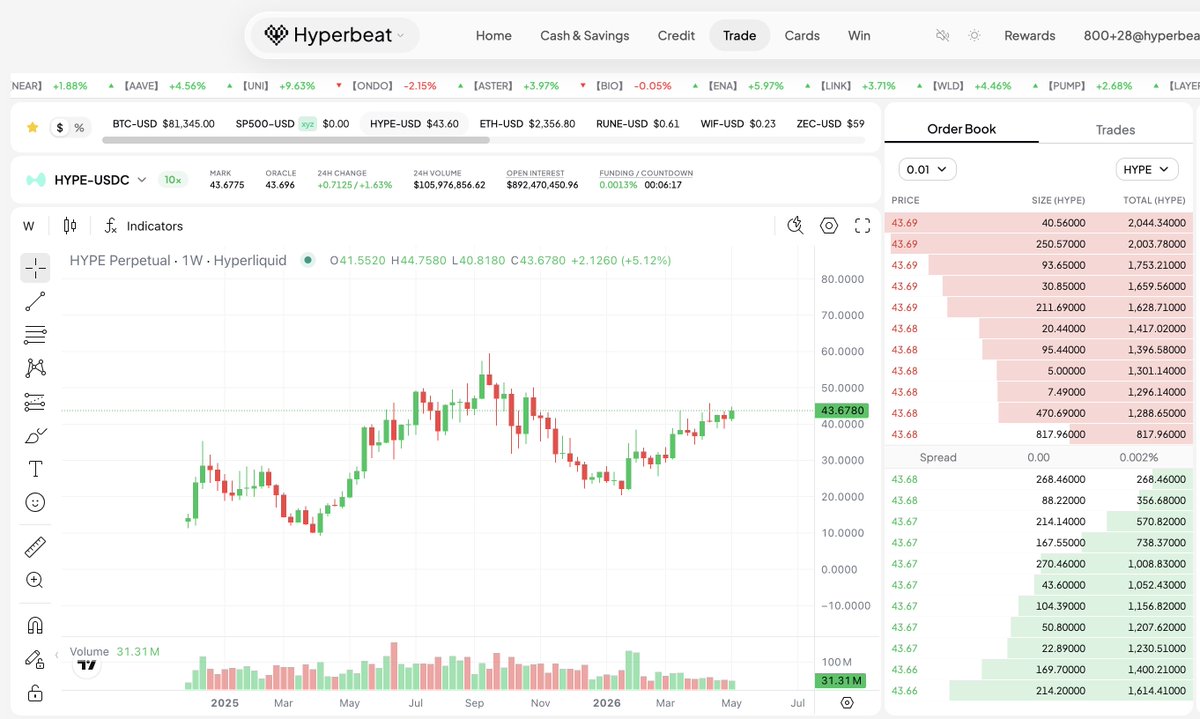
Task: Change the 10x leverage setting
Action: point(173,180)
